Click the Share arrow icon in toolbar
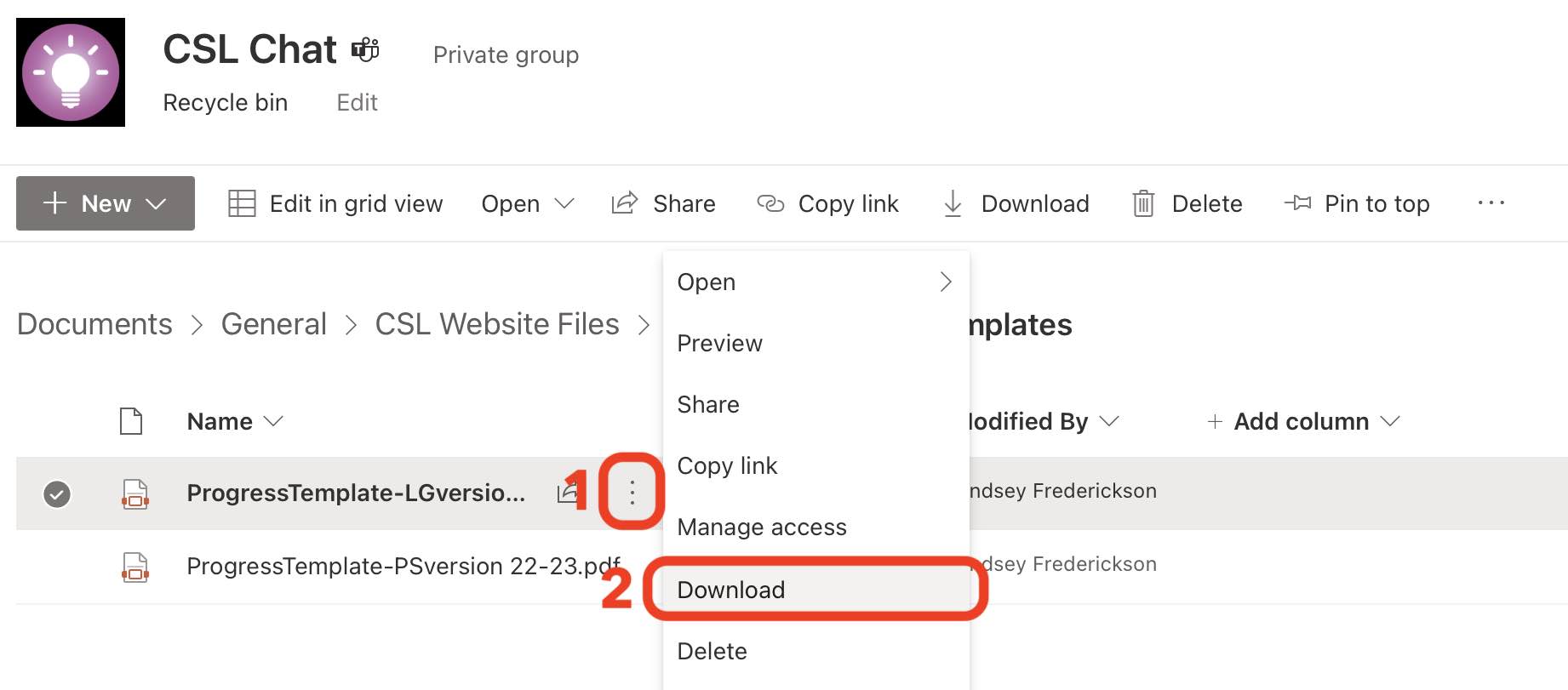 pos(625,203)
